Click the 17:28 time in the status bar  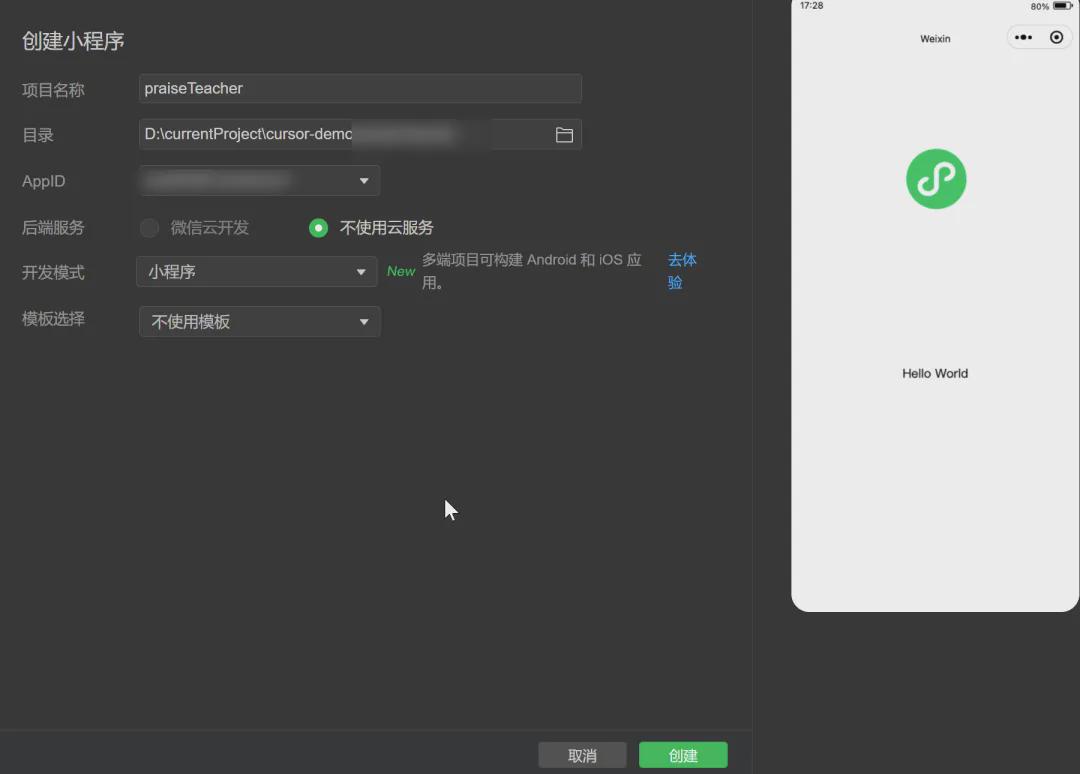(x=811, y=6)
